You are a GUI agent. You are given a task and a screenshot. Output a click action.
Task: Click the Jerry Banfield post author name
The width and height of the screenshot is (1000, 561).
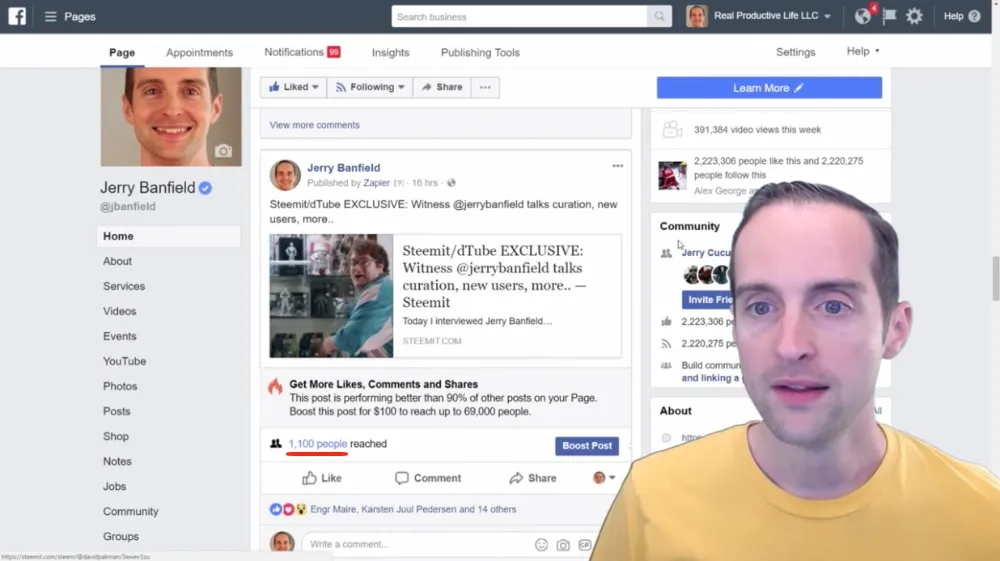[344, 168]
